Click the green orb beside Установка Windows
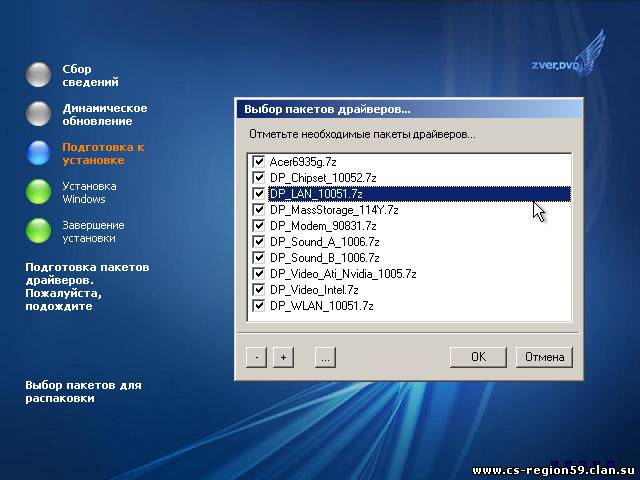 [38, 191]
